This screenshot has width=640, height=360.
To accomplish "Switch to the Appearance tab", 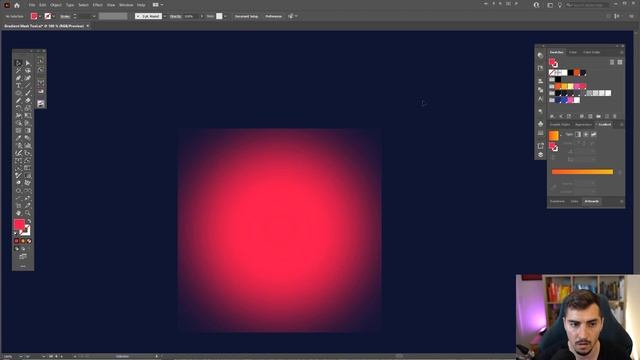I will coord(583,124).
